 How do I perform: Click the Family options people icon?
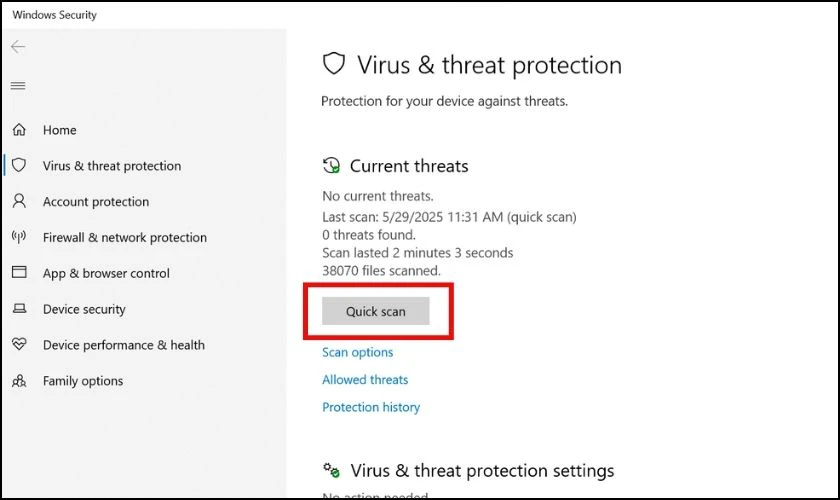(19, 380)
